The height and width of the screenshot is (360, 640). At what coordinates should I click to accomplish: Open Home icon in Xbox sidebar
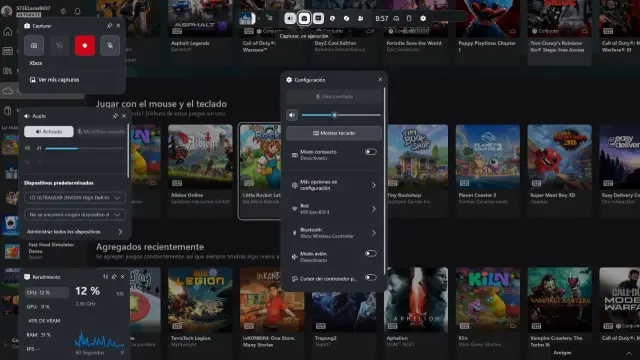pos(8,32)
